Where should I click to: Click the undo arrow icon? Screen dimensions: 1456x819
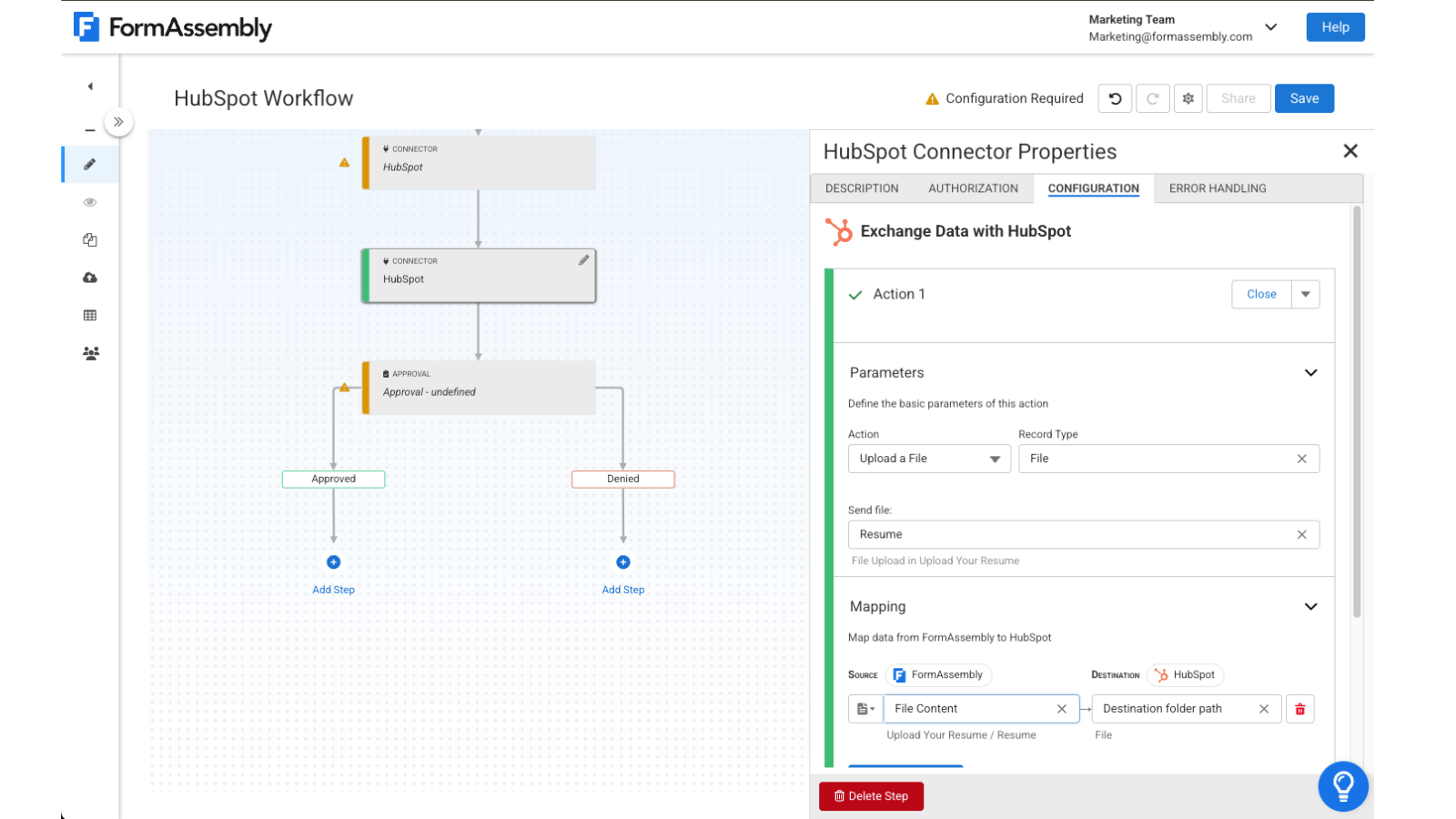coord(1115,98)
